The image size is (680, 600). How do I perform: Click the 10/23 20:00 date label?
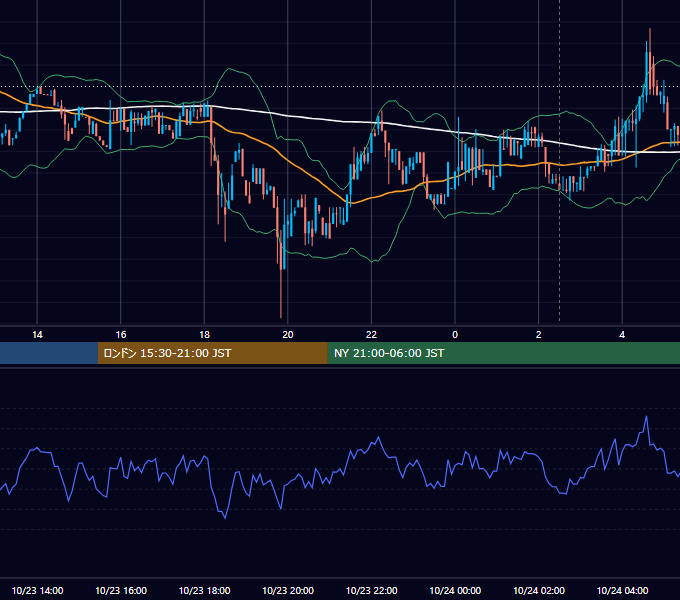(x=288, y=590)
